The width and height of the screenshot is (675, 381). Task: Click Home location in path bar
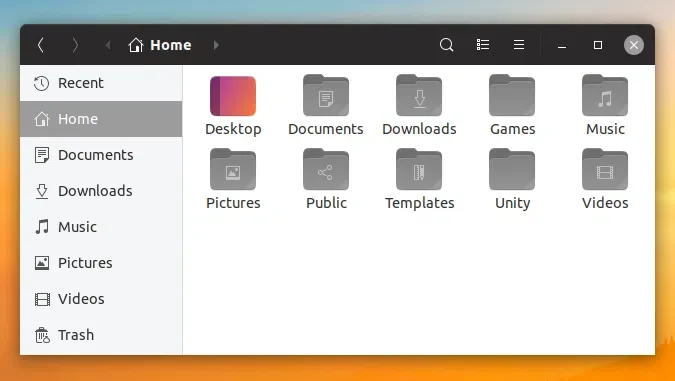click(x=160, y=45)
